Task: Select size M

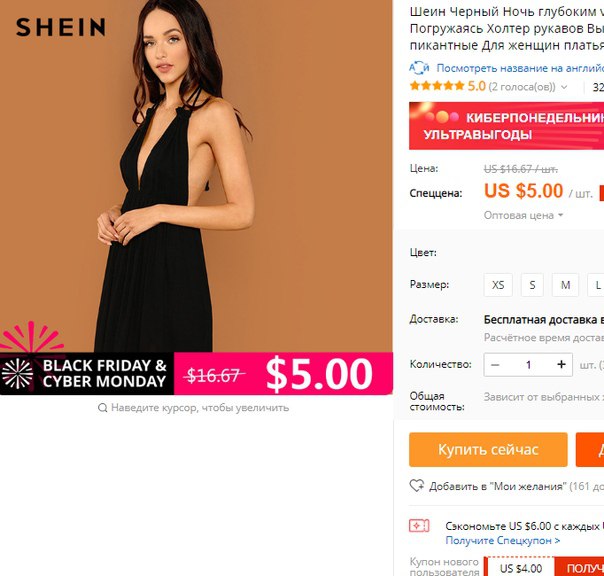Action: coord(565,285)
